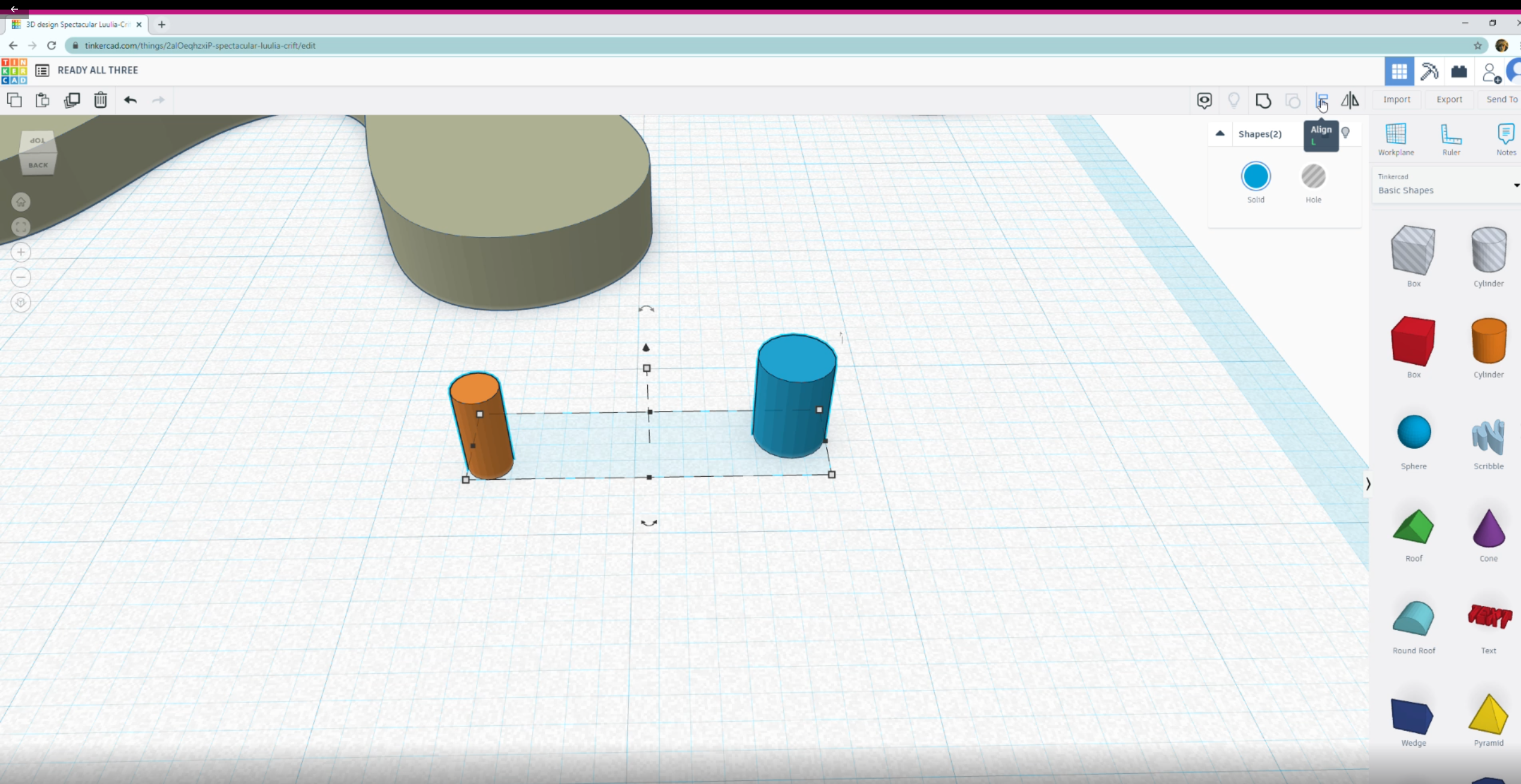Switch to the 3D design browser tab
Image resolution: width=1521 pixels, height=784 pixels.
[77, 25]
